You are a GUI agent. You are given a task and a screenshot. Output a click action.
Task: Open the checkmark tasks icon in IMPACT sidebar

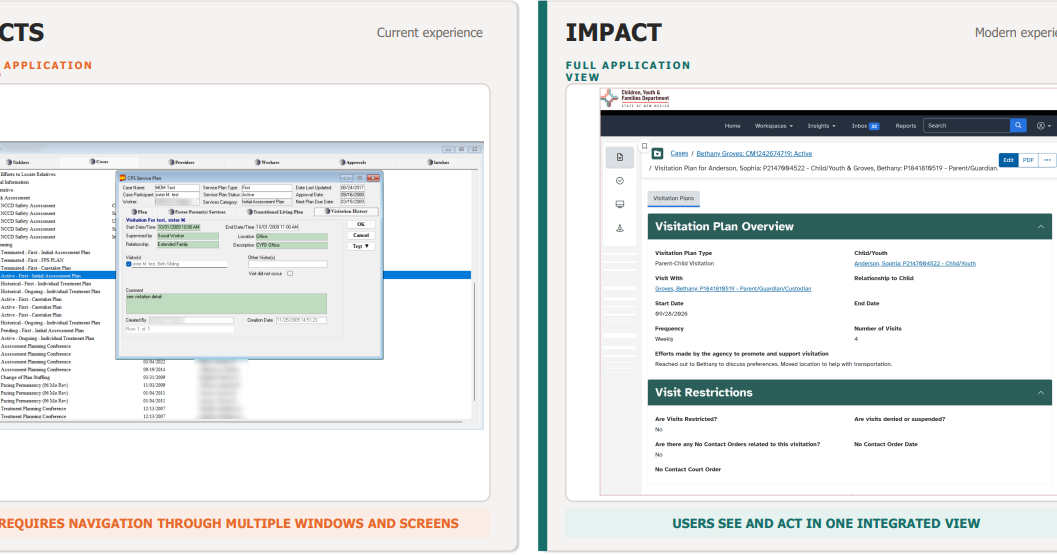coord(620,181)
